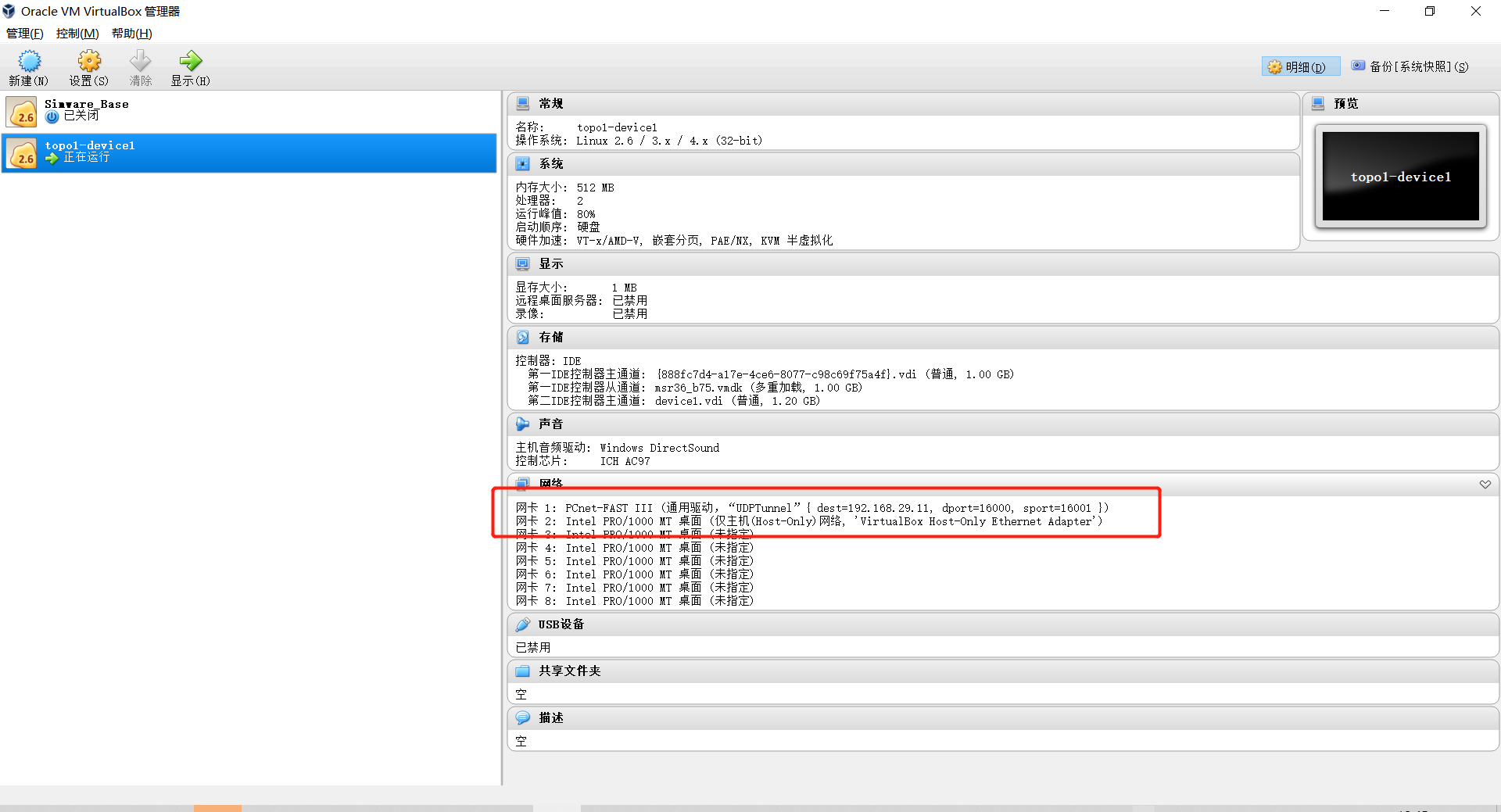
Task: Click the 网卡 5 adapter line
Action: point(635,561)
